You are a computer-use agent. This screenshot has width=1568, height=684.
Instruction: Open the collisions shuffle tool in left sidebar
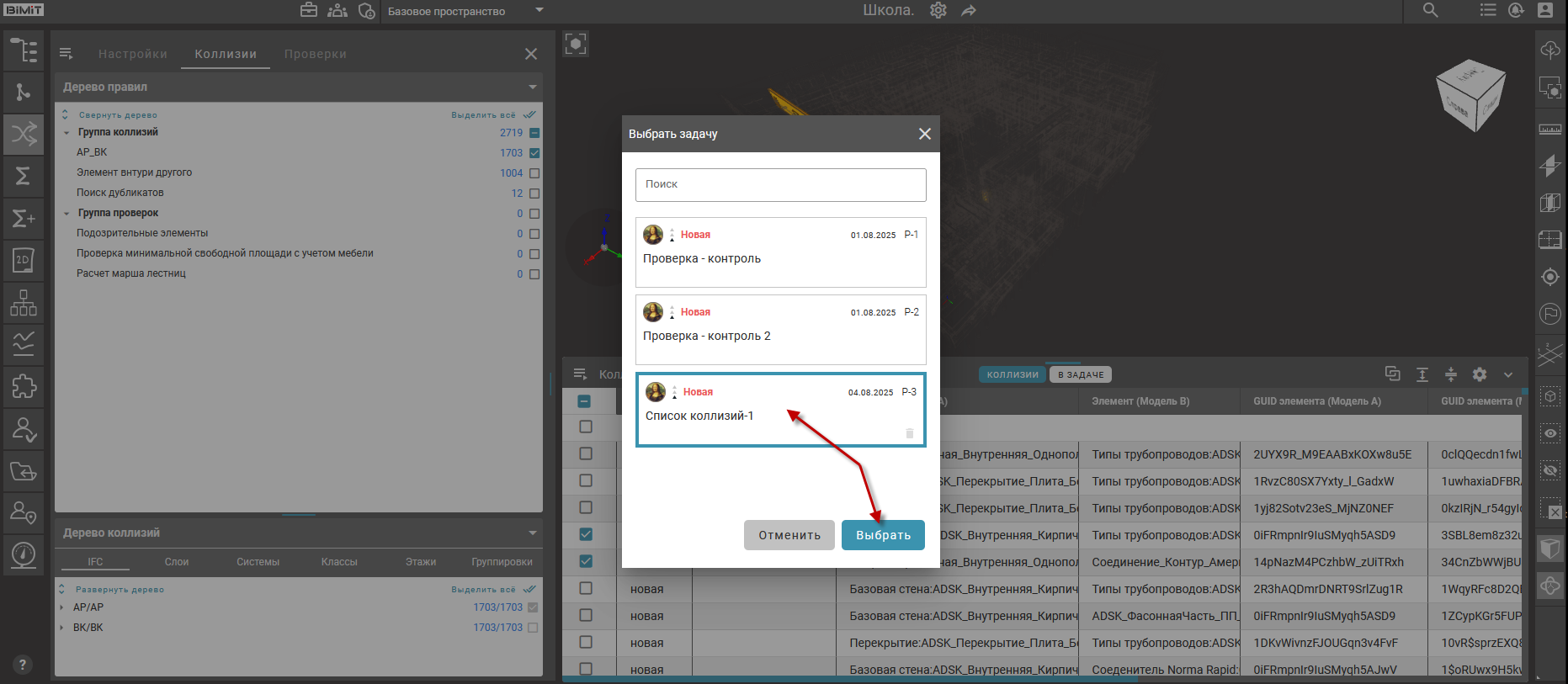24,134
